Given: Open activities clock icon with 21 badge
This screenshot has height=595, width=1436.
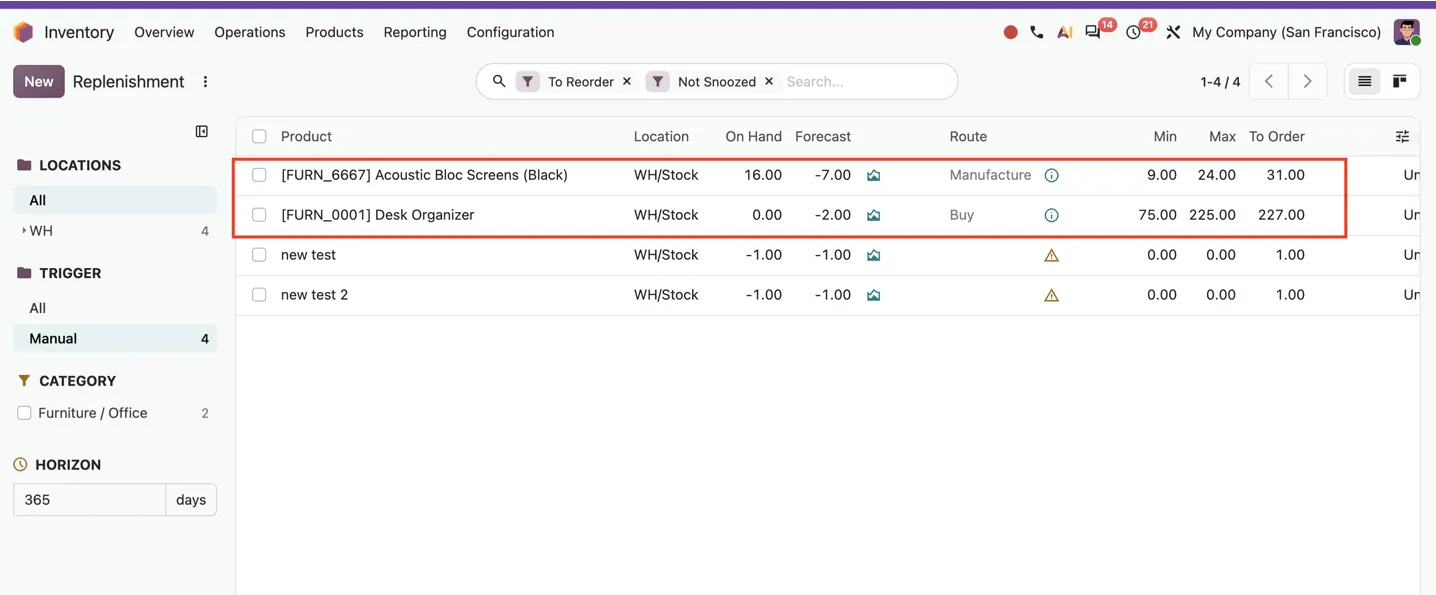Looking at the screenshot, I should pos(1133,32).
